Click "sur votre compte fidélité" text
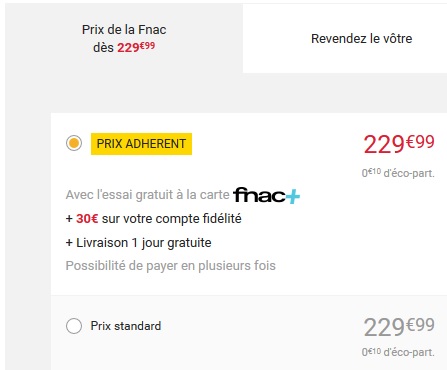 click(x=172, y=219)
